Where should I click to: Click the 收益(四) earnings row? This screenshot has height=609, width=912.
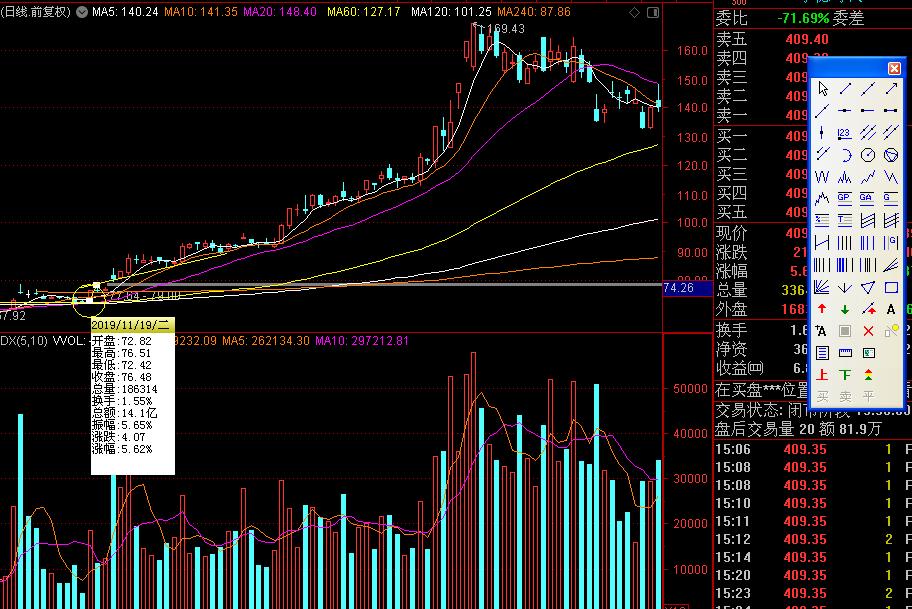(x=761, y=368)
